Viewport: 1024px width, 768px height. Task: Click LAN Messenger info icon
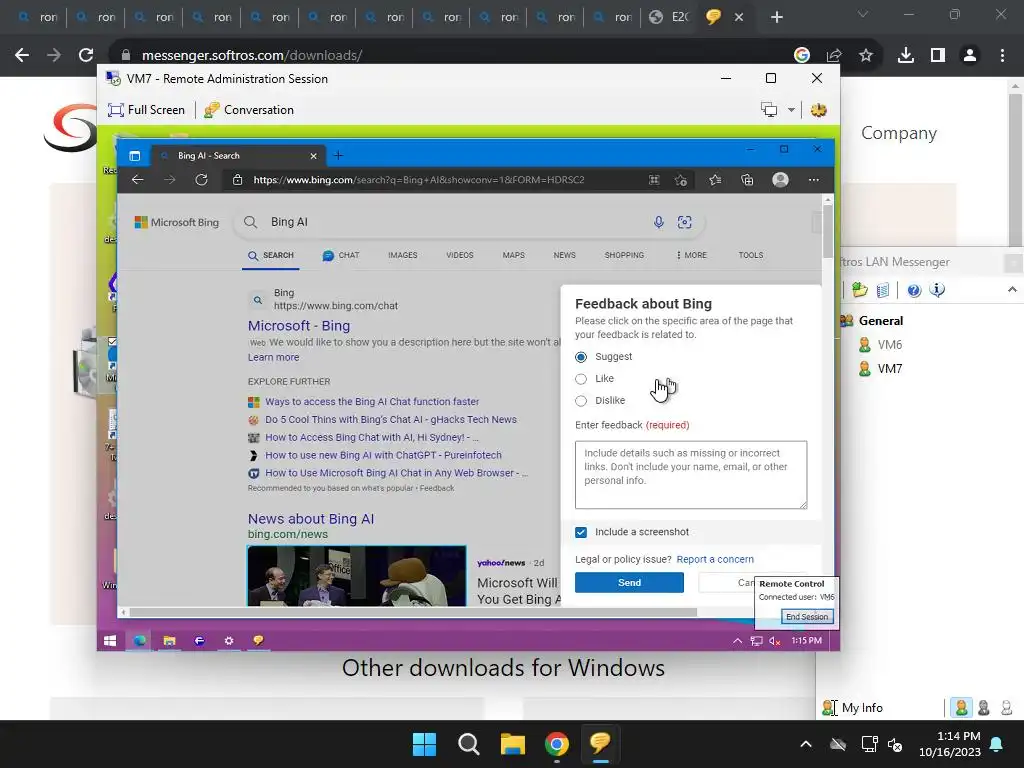coord(937,290)
